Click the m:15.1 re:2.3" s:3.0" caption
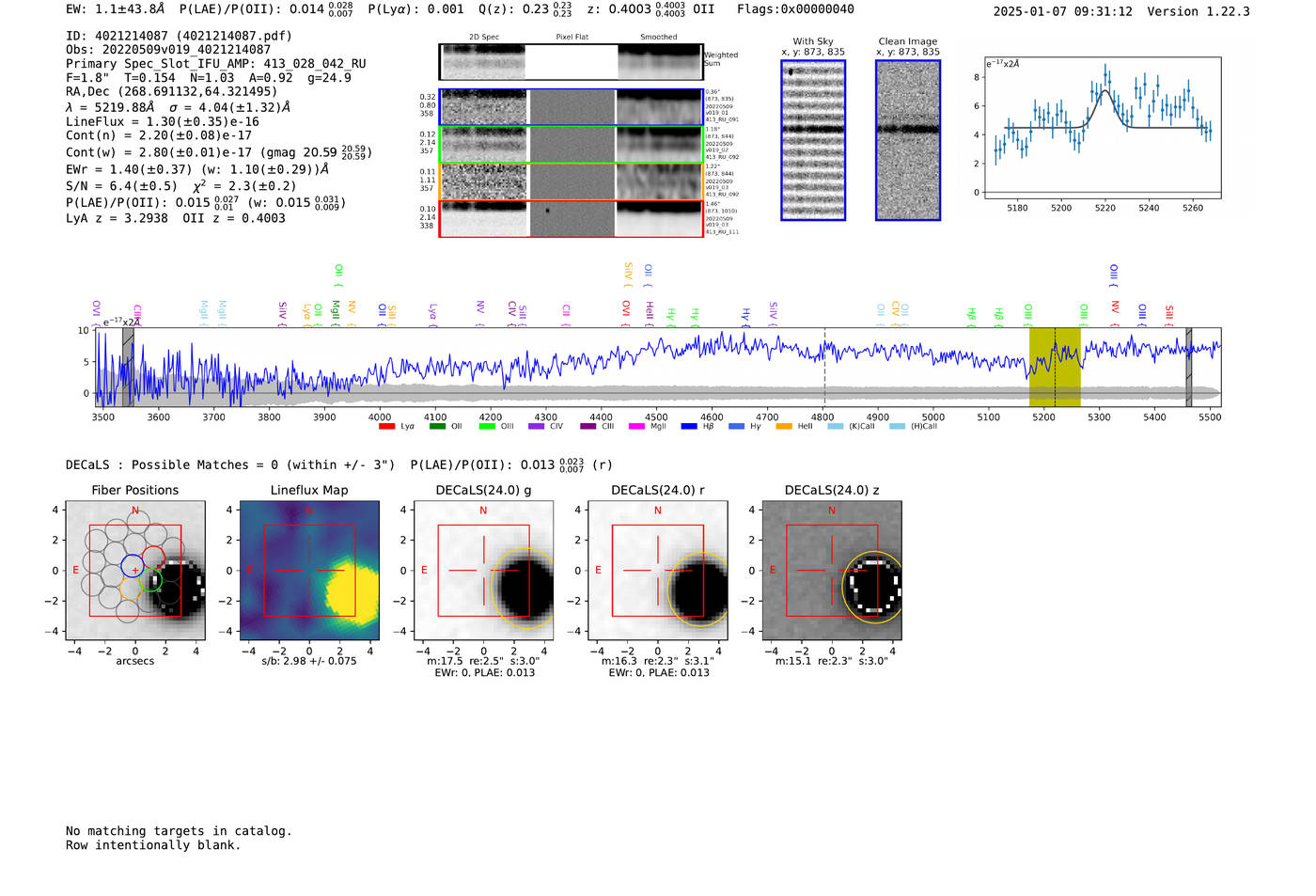Screen dimensions: 1316x896 point(832,661)
